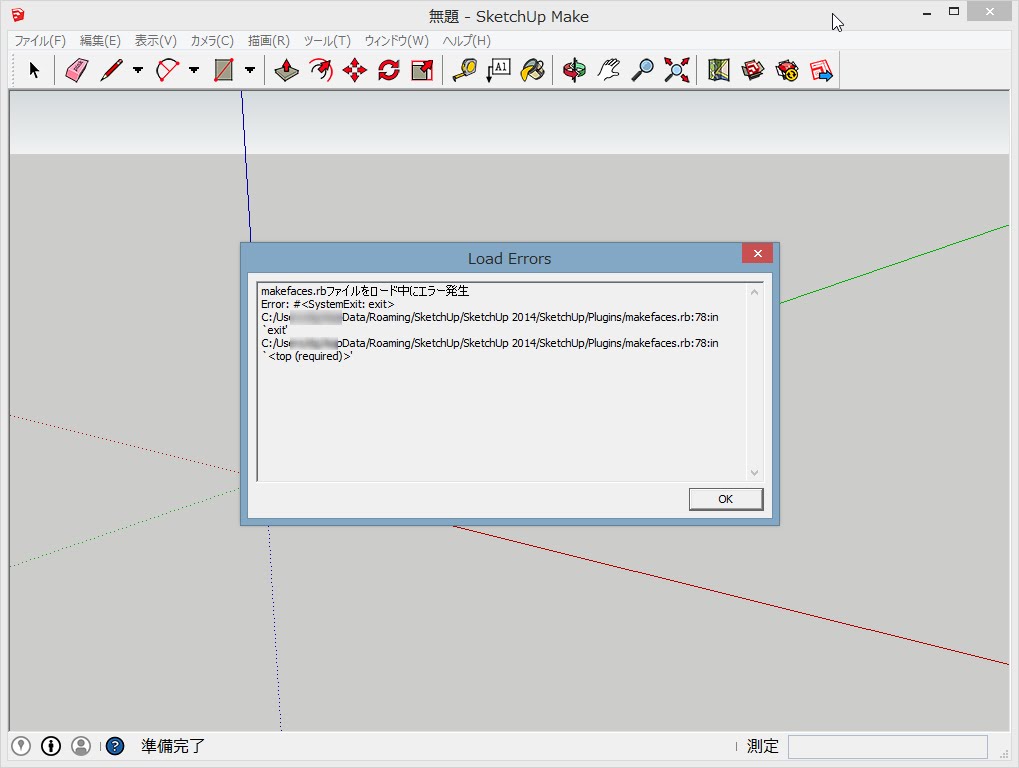The width and height of the screenshot is (1019, 768).
Task: Toggle the Instructor help question icon
Action: [x=114, y=746]
